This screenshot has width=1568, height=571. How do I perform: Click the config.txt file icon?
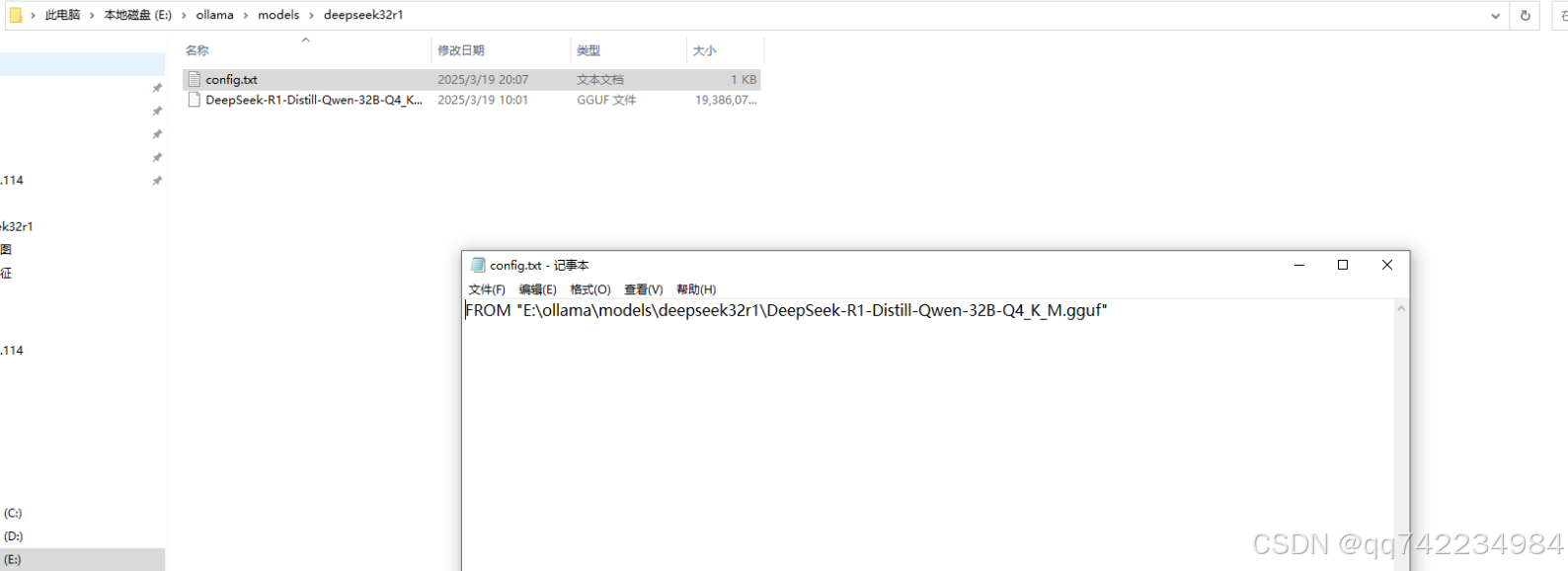click(195, 79)
